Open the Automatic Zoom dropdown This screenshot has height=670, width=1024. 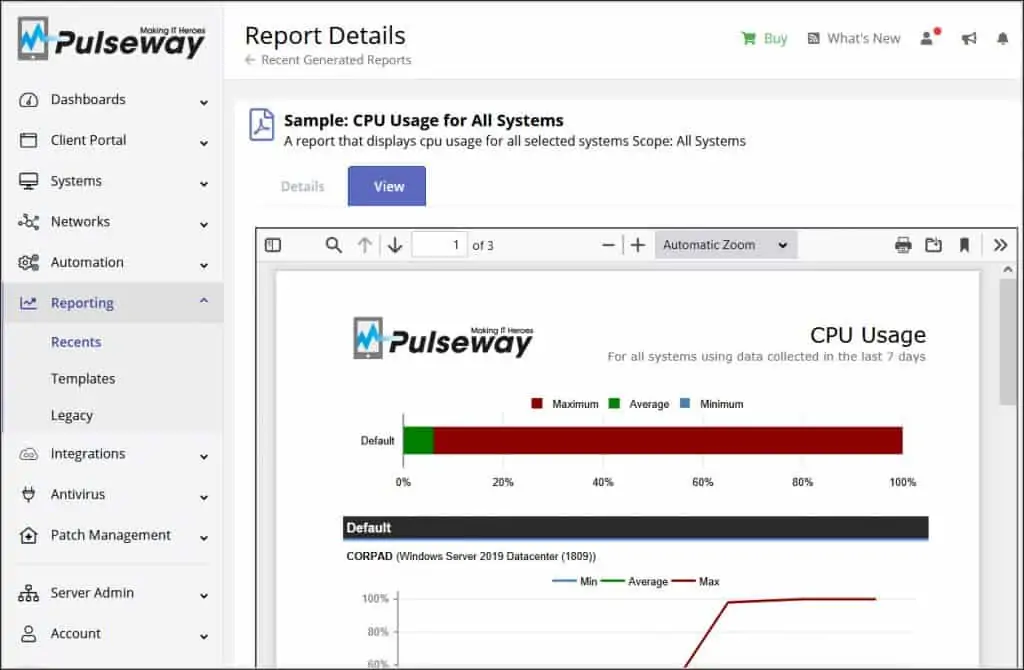(726, 245)
